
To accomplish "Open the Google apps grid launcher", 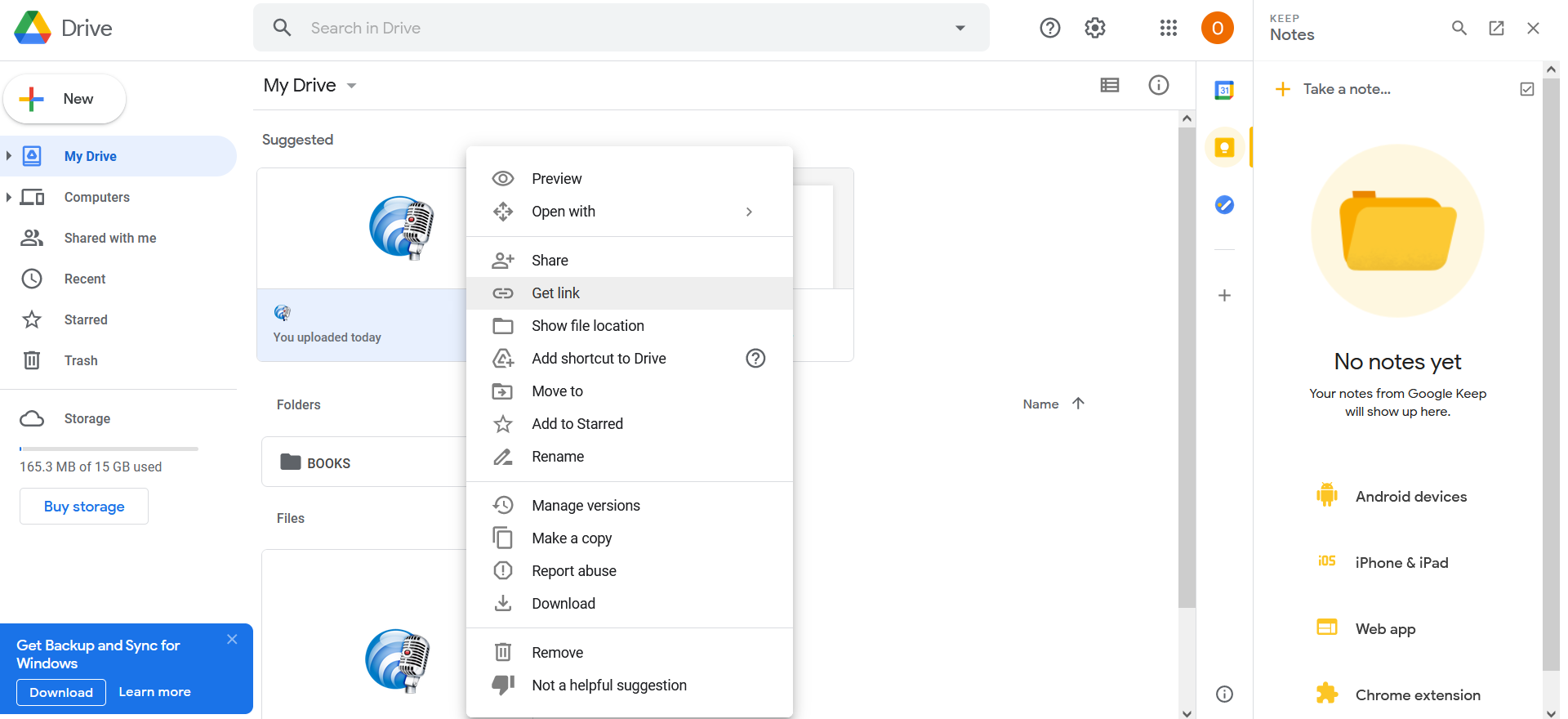I will click(x=1168, y=29).
